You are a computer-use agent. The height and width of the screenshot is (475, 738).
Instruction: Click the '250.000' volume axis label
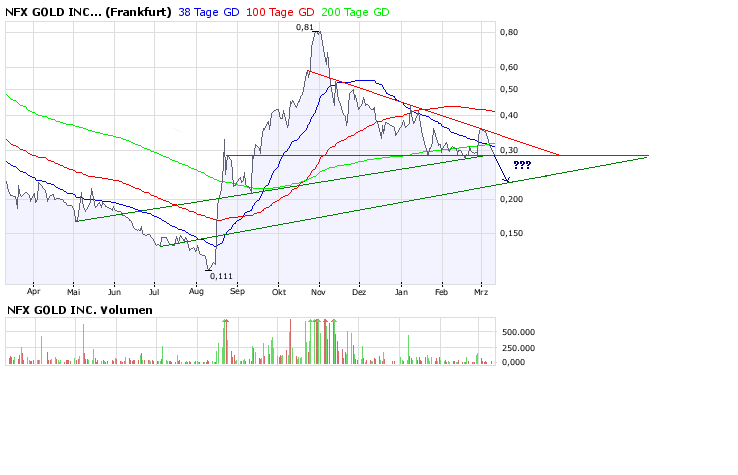point(518,348)
